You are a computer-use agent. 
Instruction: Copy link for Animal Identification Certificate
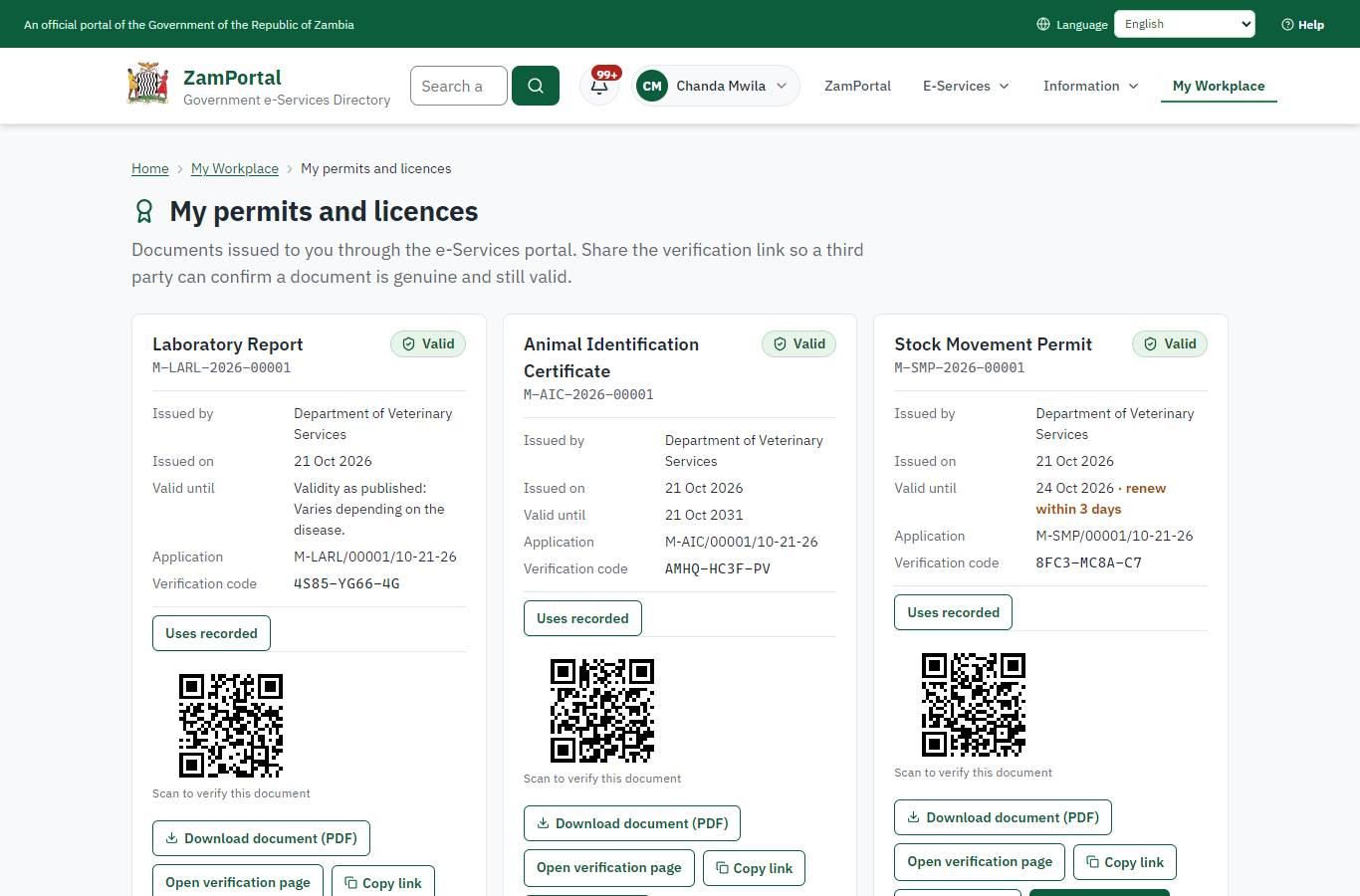pos(754,868)
